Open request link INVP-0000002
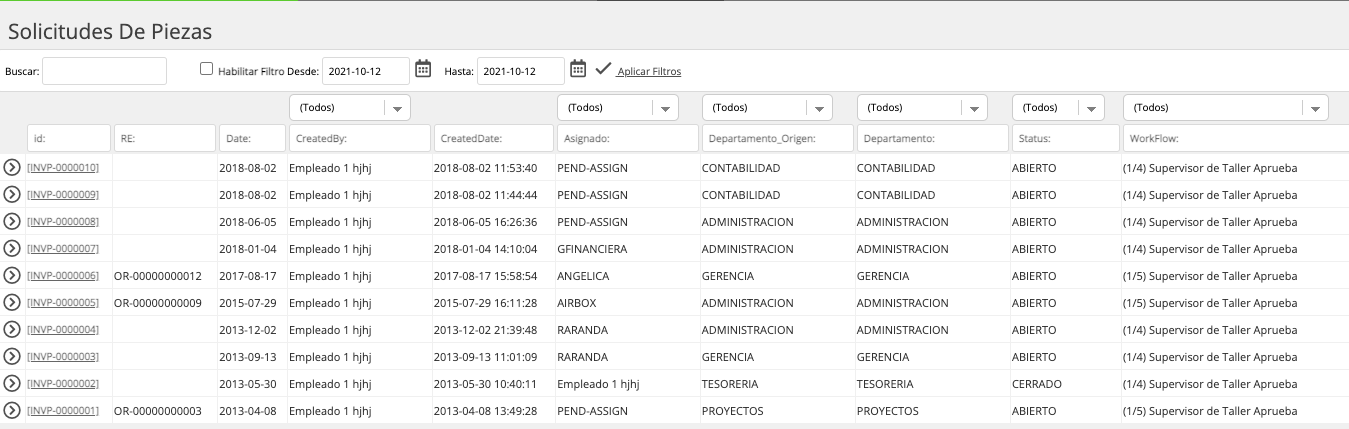 [x=63, y=384]
